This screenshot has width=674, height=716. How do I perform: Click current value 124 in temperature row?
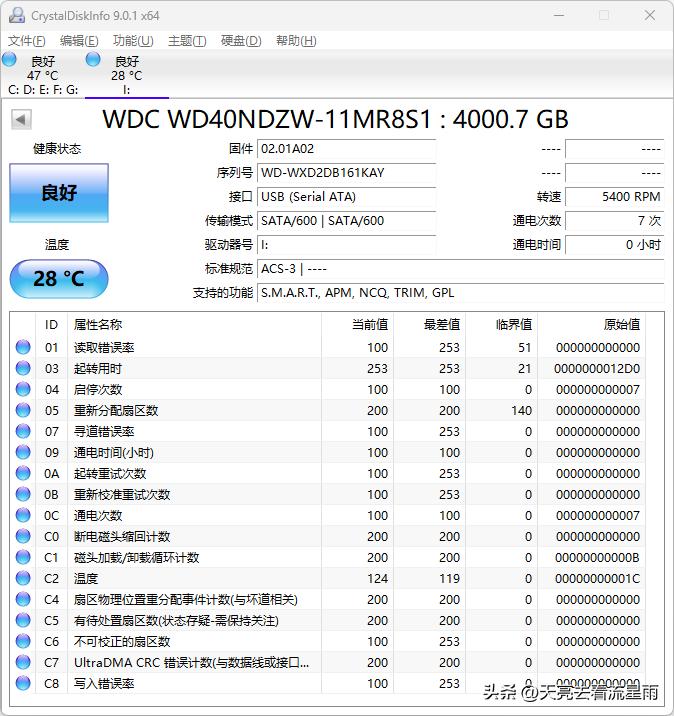point(377,579)
